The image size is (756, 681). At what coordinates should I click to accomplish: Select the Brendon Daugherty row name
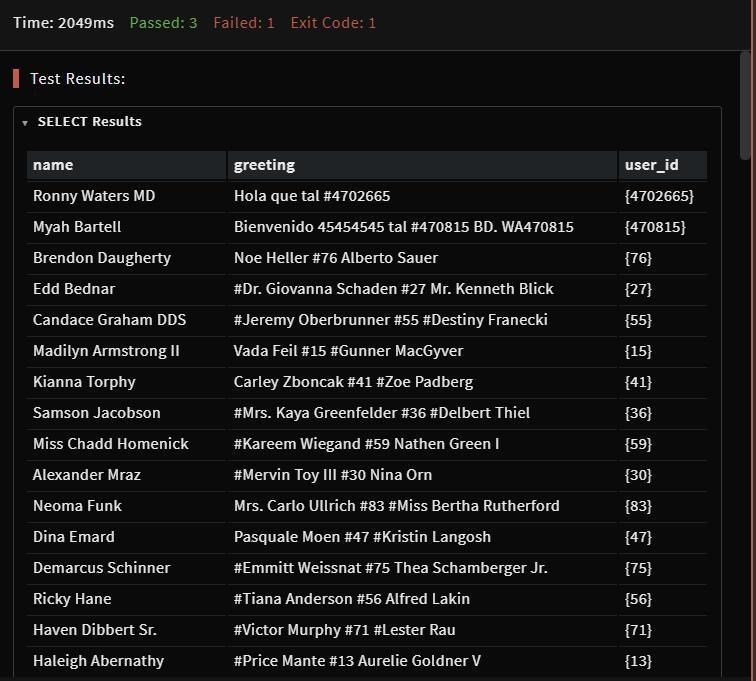pos(102,258)
